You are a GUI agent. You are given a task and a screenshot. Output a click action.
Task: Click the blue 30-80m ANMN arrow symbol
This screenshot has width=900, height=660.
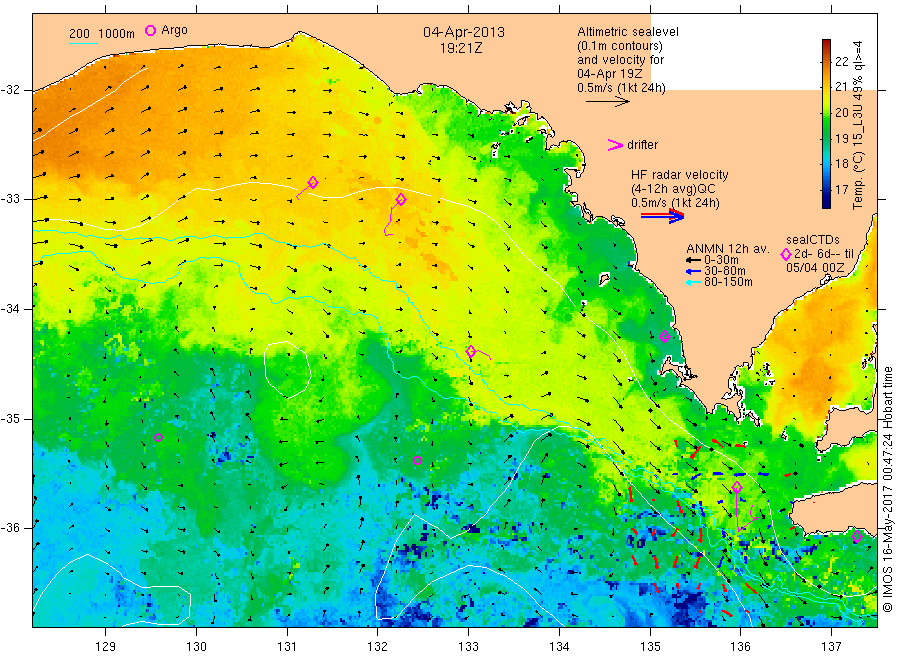coord(693,271)
